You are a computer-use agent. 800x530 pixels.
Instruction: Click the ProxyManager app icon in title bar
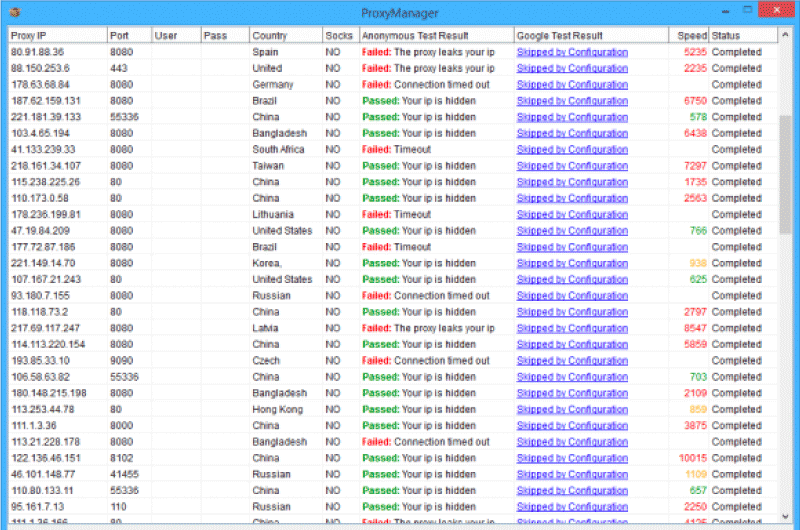pyautogui.click(x=15, y=12)
